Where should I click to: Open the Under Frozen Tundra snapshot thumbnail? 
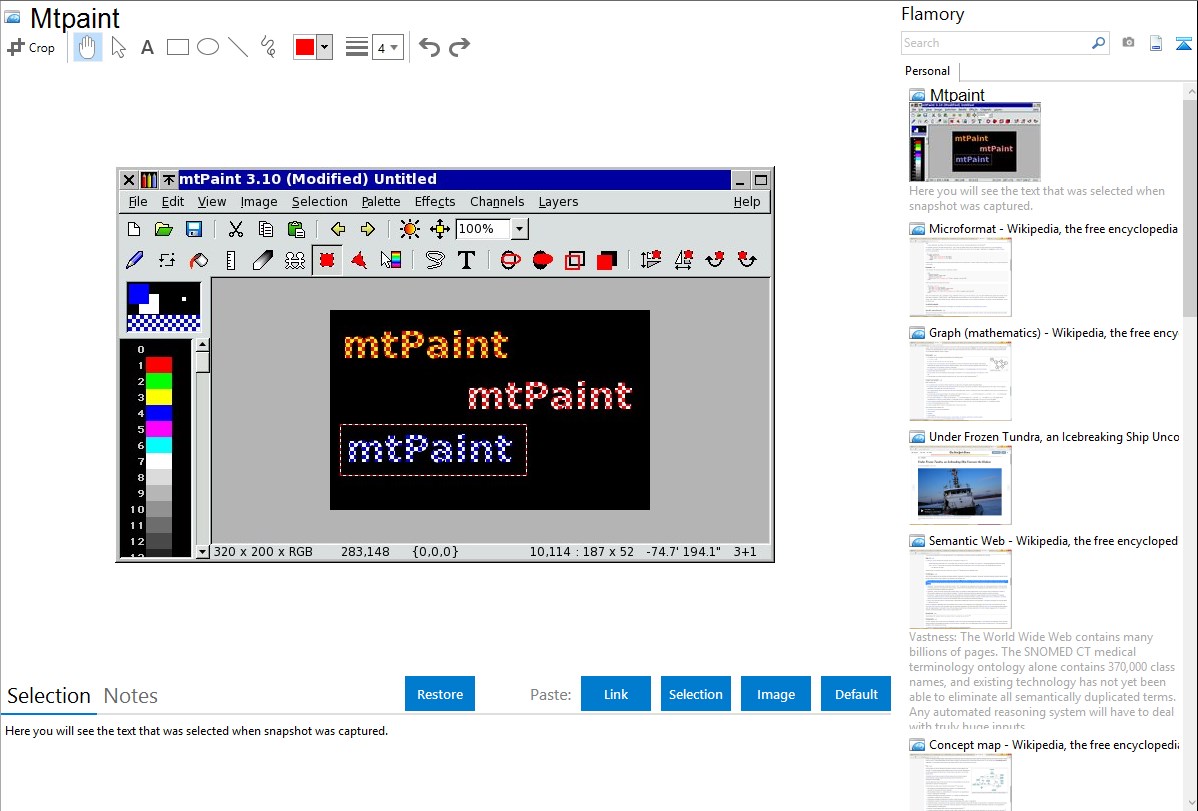(960, 485)
